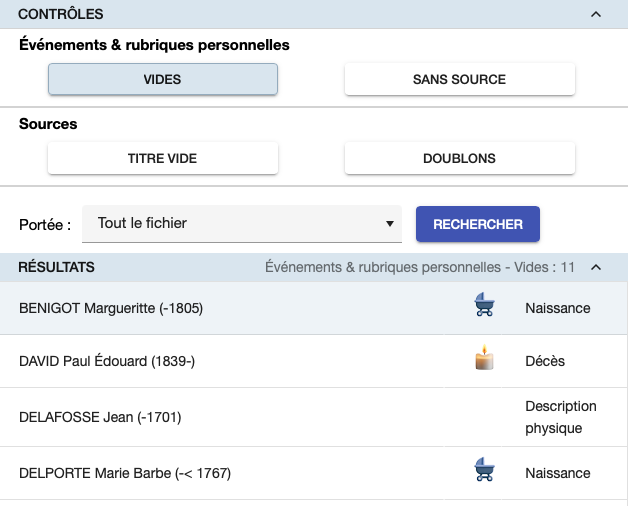This screenshot has width=628, height=506.
Task: Select DELAFOSSE Jean (-1701) result row
Action: coord(314,417)
